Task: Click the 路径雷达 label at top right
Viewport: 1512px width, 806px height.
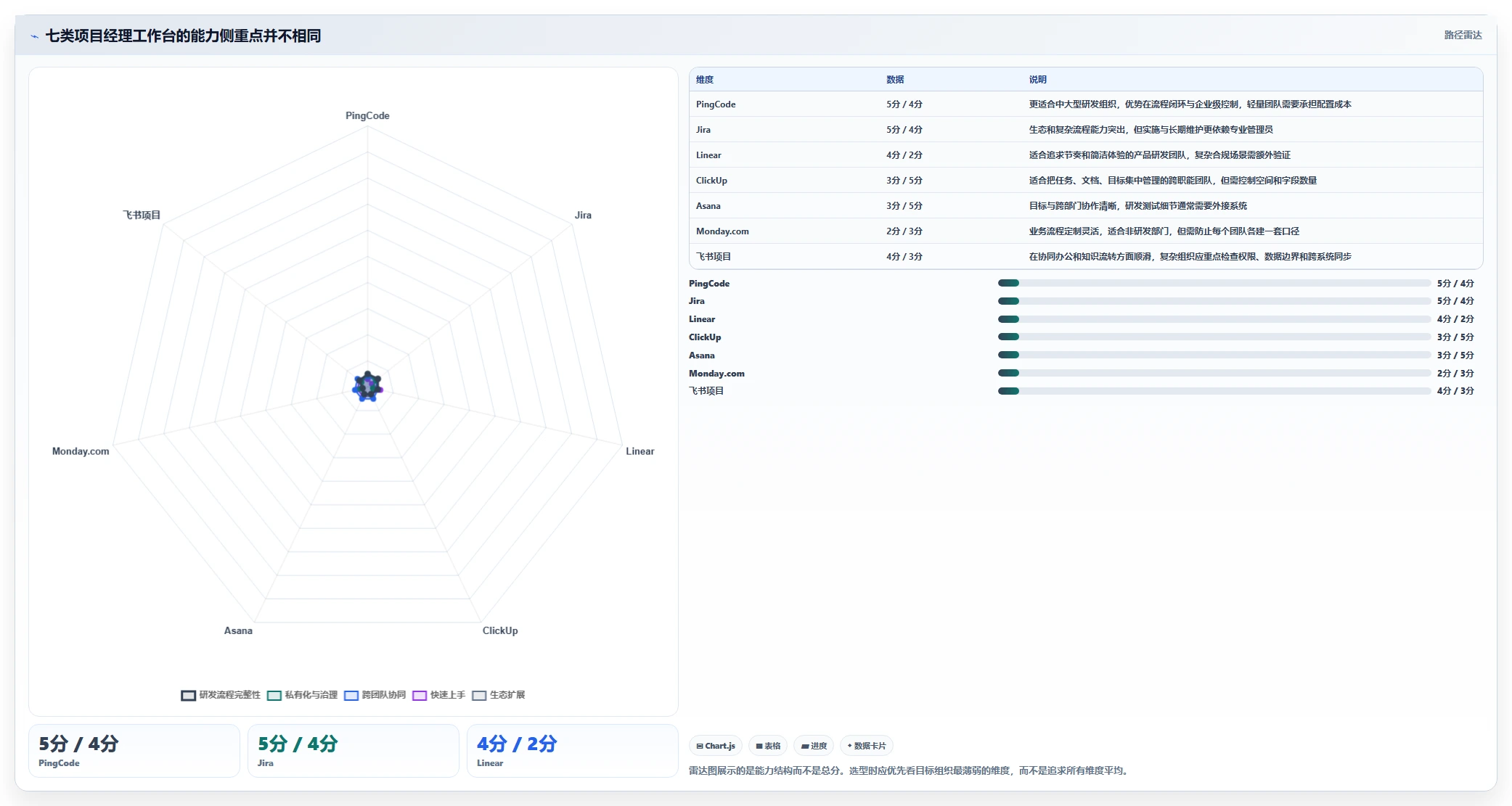Action: (1463, 35)
